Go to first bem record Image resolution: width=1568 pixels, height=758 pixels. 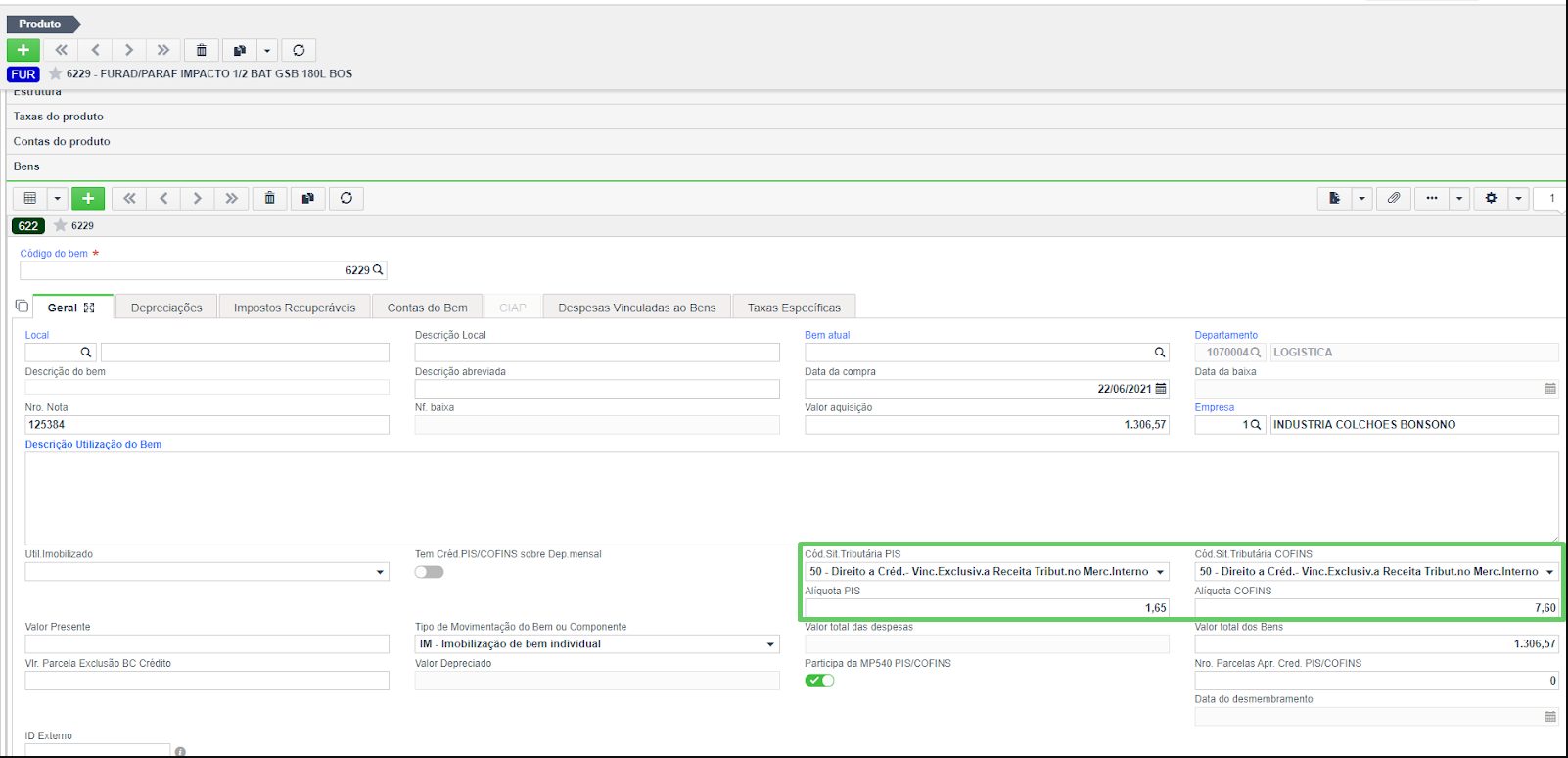coord(129,198)
